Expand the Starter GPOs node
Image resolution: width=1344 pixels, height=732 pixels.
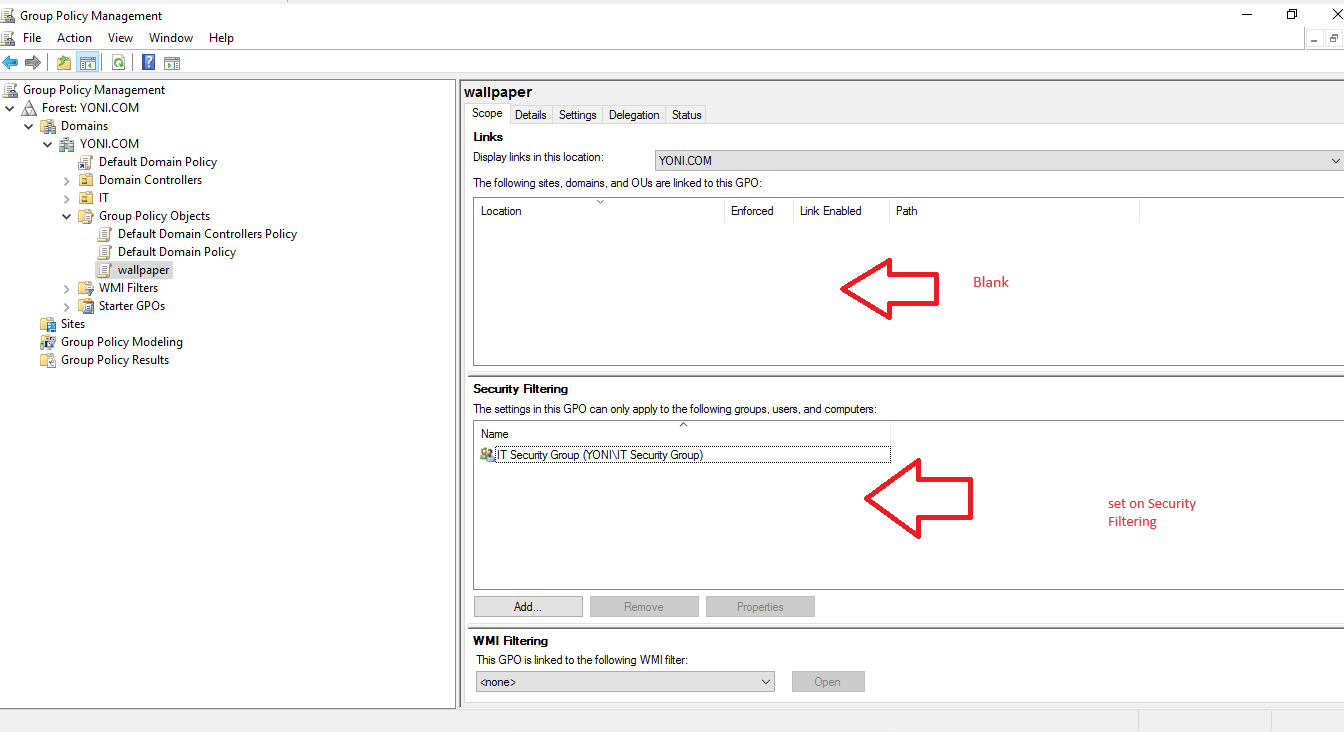[x=67, y=306]
